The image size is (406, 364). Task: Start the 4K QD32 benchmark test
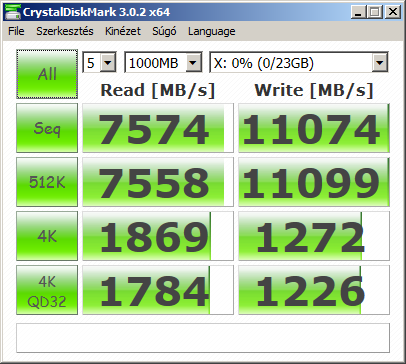[47, 290]
